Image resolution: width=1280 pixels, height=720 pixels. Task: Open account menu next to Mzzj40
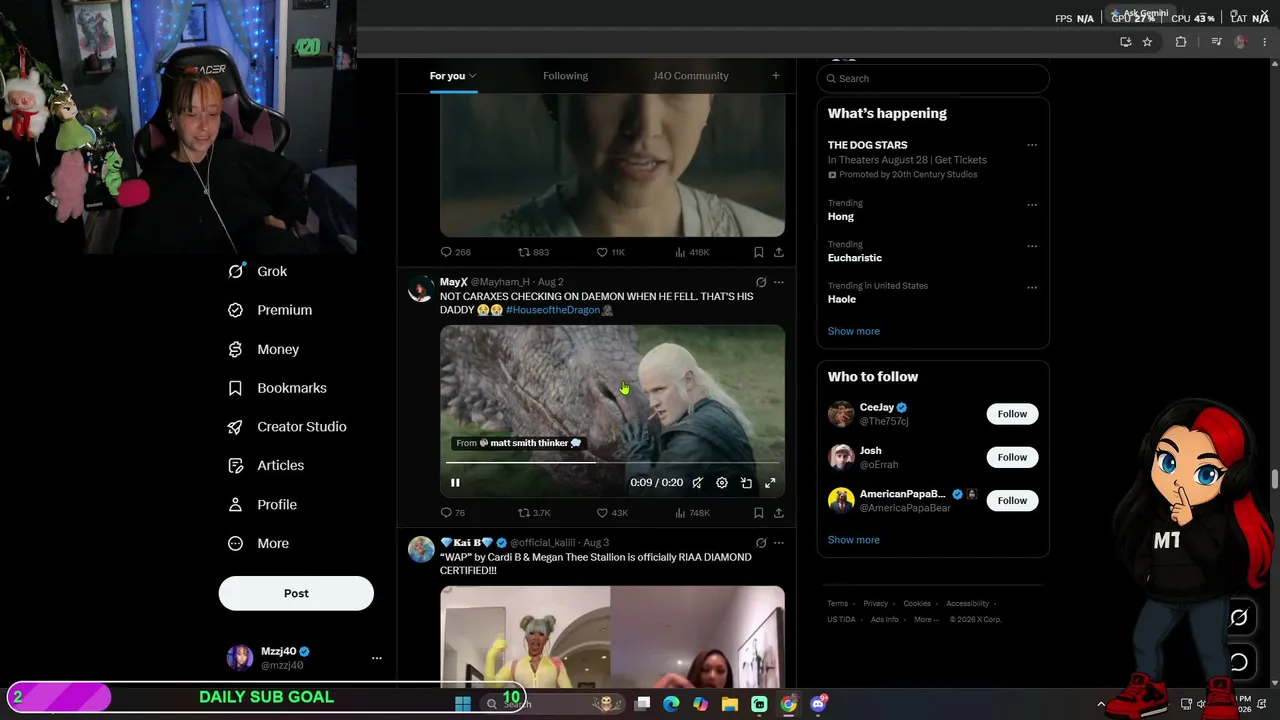click(377, 658)
